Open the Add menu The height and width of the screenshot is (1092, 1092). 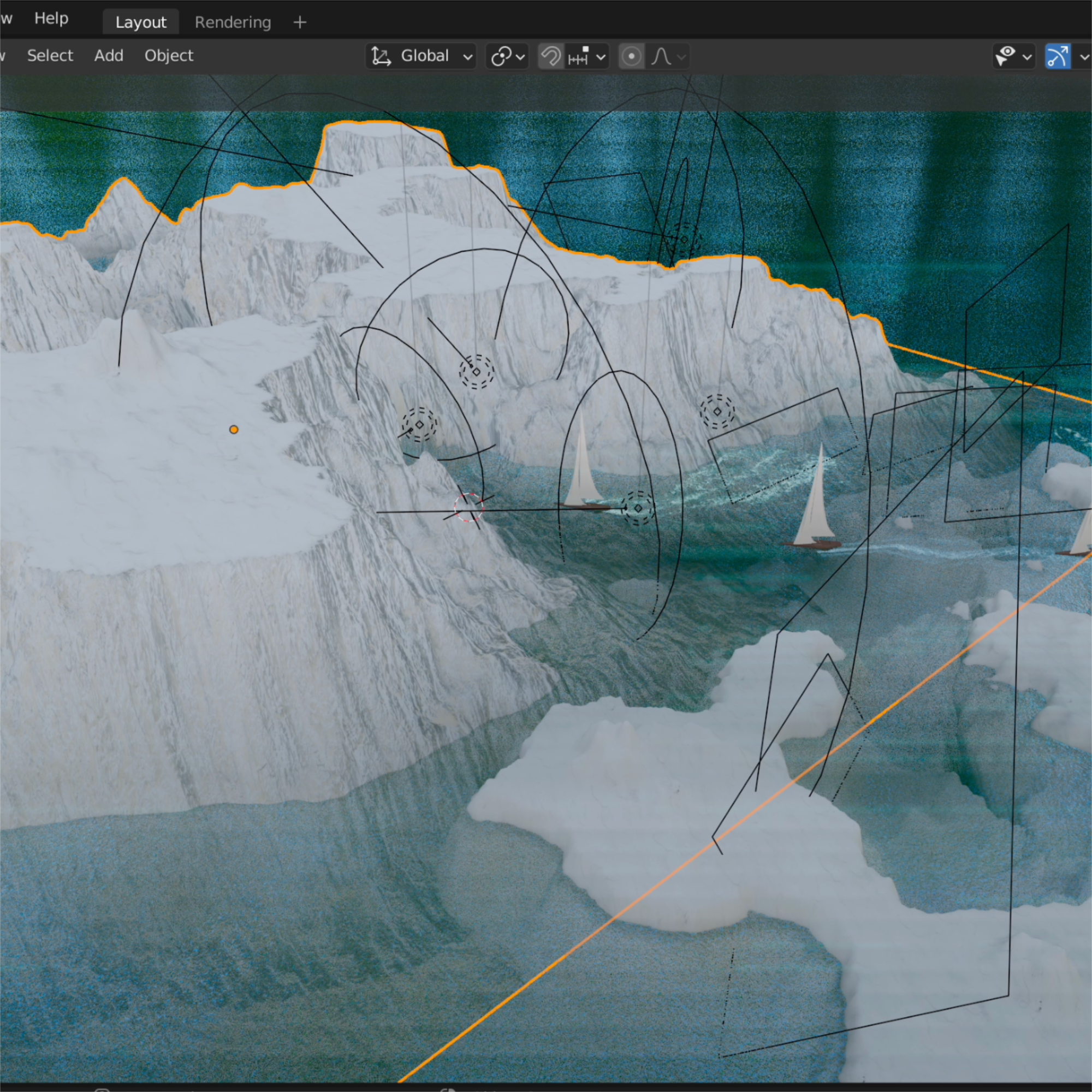109,55
